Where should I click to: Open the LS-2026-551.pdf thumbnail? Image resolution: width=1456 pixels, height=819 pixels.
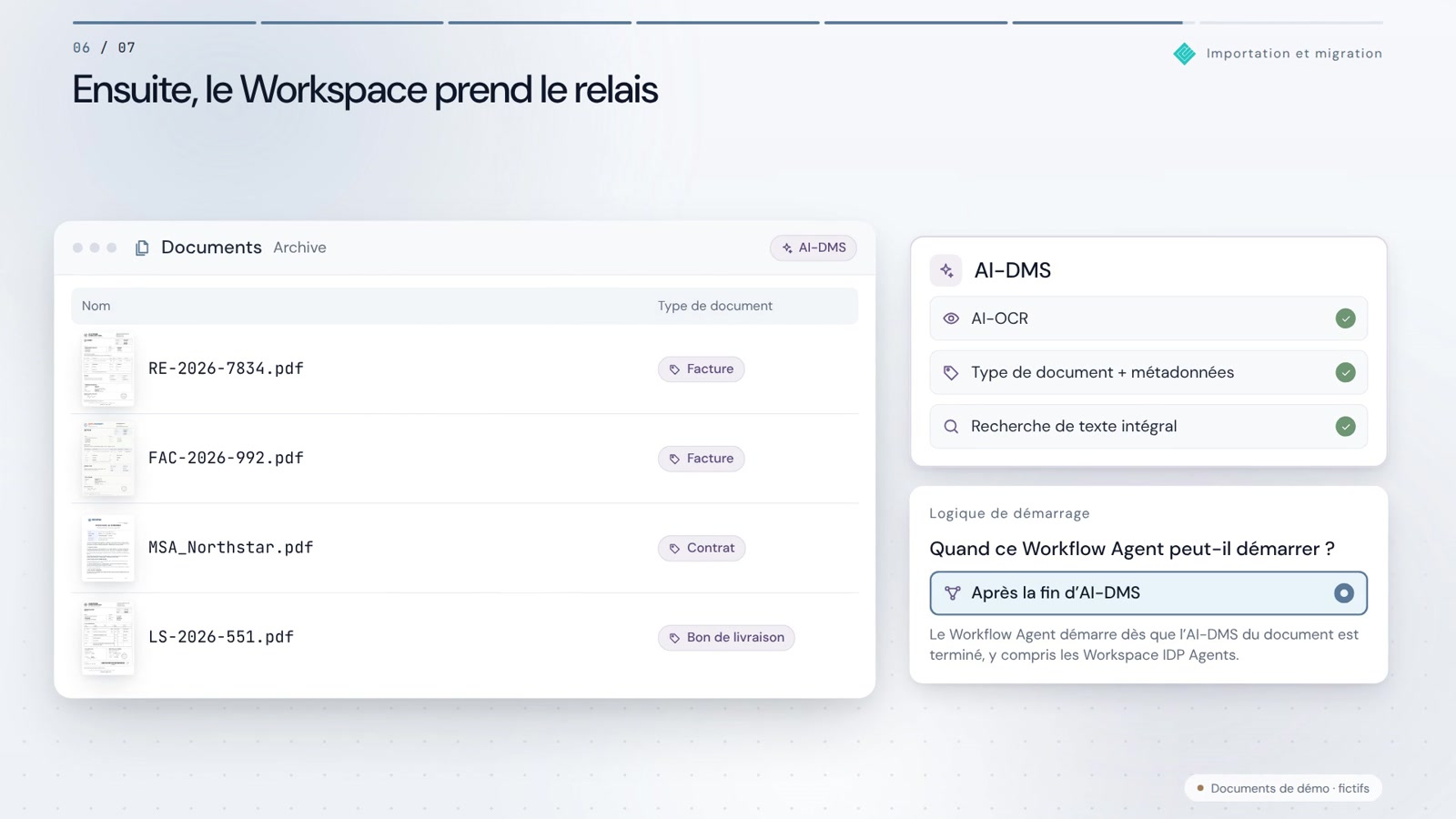click(x=107, y=637)
